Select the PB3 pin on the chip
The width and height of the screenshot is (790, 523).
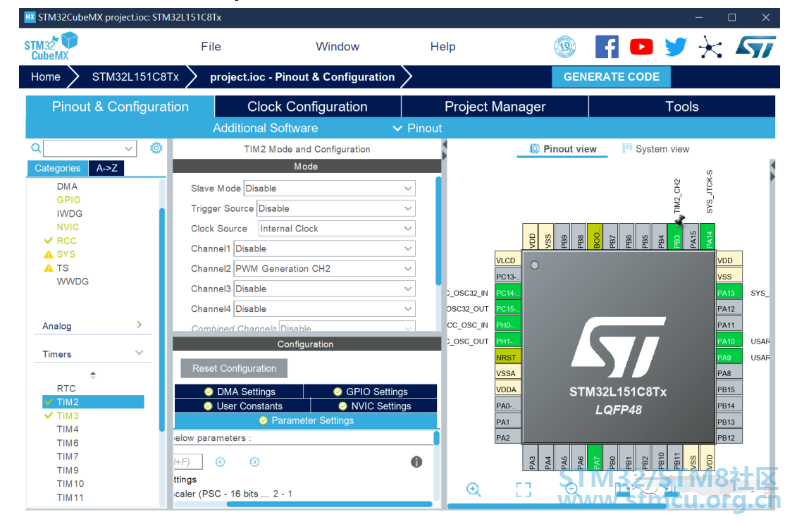tap(676, 236)
